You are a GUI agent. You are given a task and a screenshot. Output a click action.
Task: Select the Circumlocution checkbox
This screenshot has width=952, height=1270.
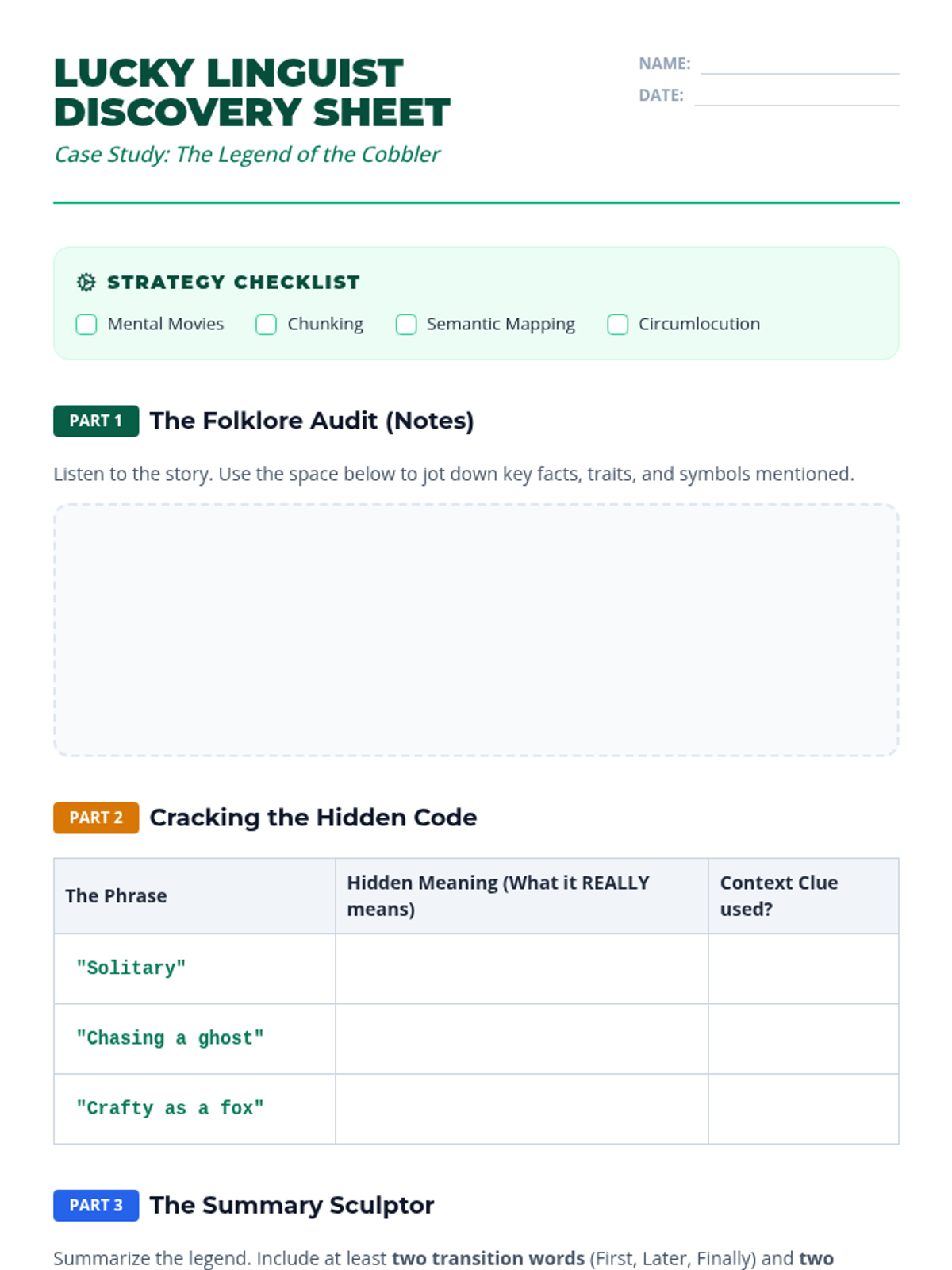(x=618, y=324)
